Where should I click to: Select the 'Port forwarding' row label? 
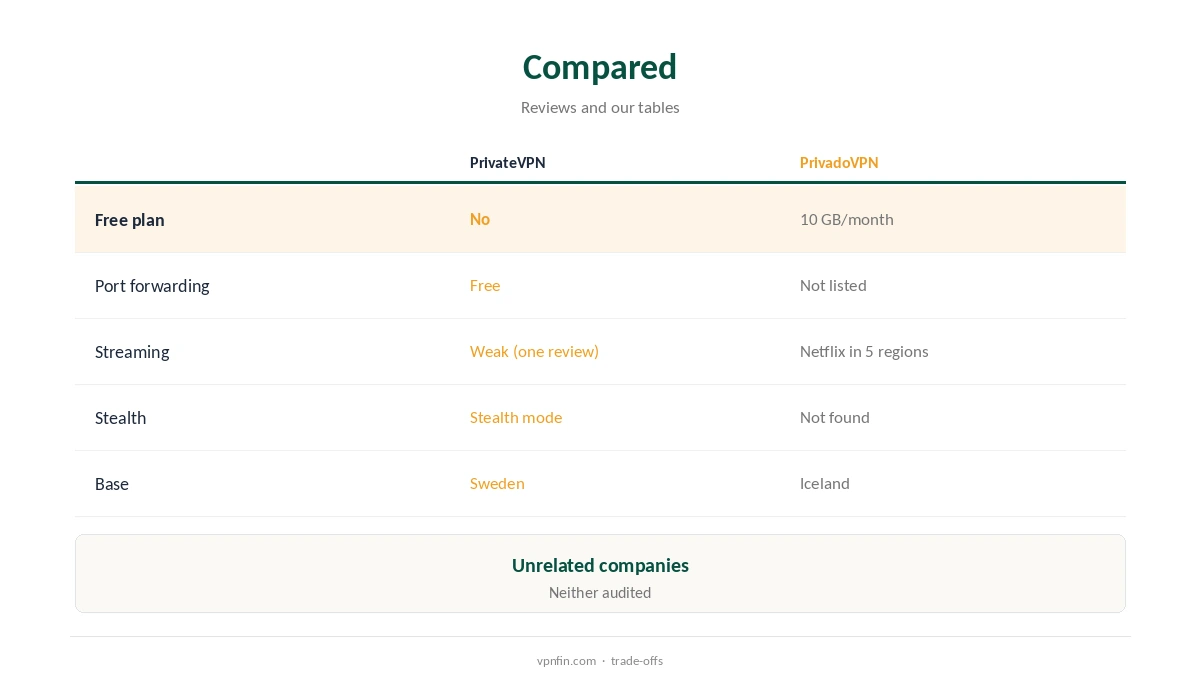point(152,286)
